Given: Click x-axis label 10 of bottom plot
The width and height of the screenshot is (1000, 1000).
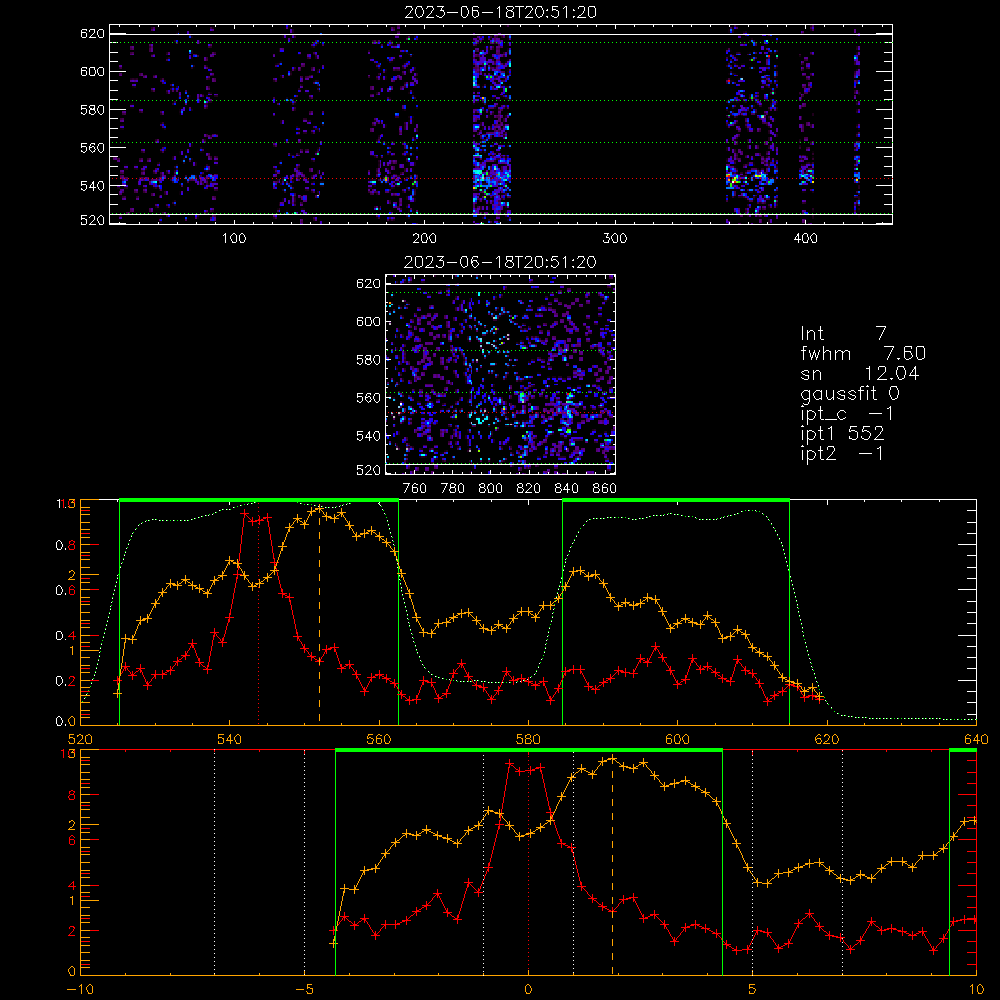Looking at the screenshot, I should (976, 990).
